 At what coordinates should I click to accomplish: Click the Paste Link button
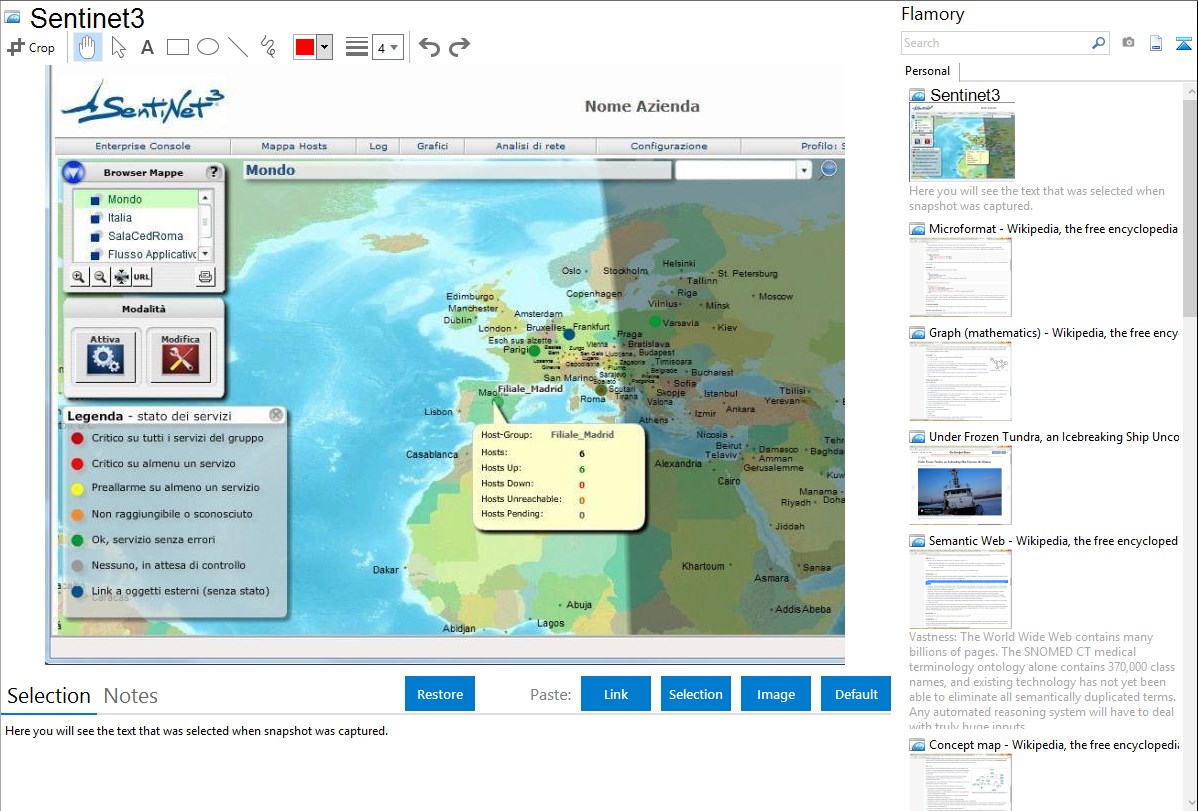616,694
